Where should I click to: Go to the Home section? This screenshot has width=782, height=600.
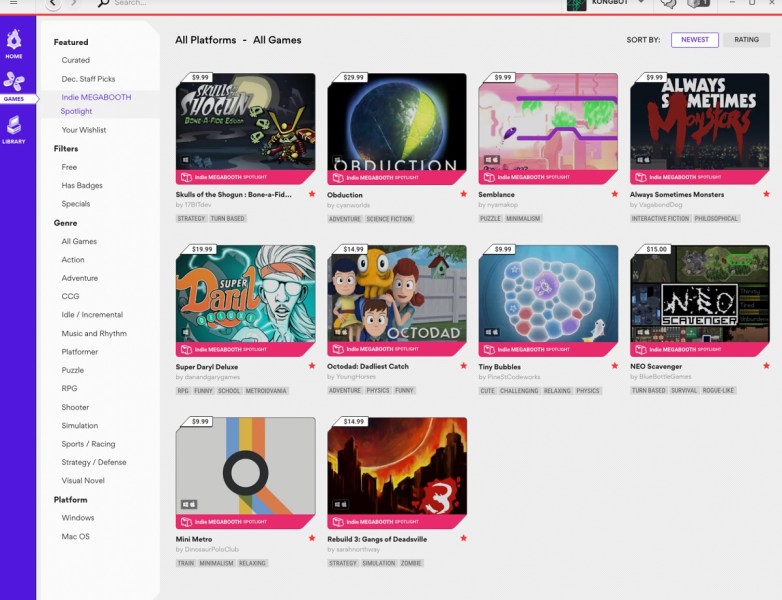tap(14, 44)
